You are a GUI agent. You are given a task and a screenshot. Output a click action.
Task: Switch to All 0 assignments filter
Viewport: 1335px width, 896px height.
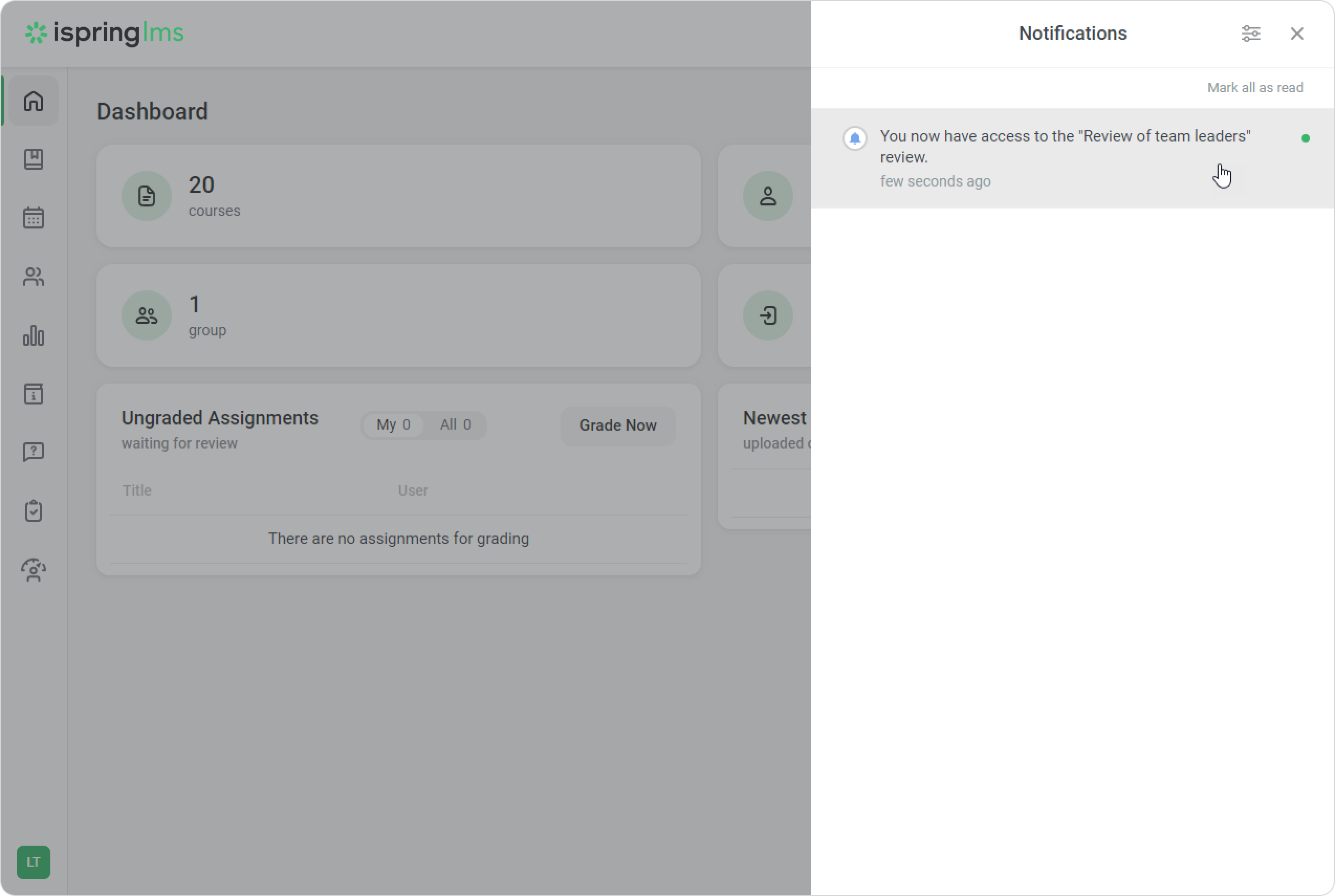[x=455, y=425]
